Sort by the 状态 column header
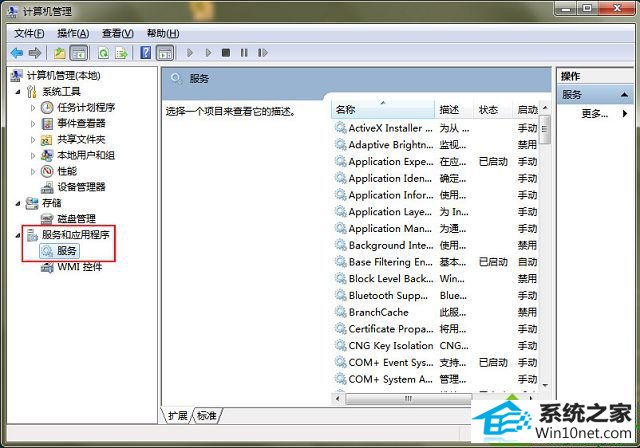 click(493, 110)
